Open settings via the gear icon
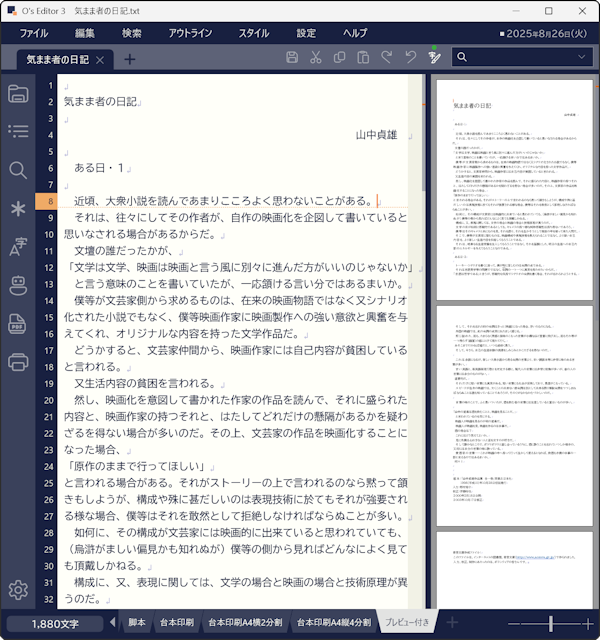The image size is (600, 640). [x=18, y=590]
